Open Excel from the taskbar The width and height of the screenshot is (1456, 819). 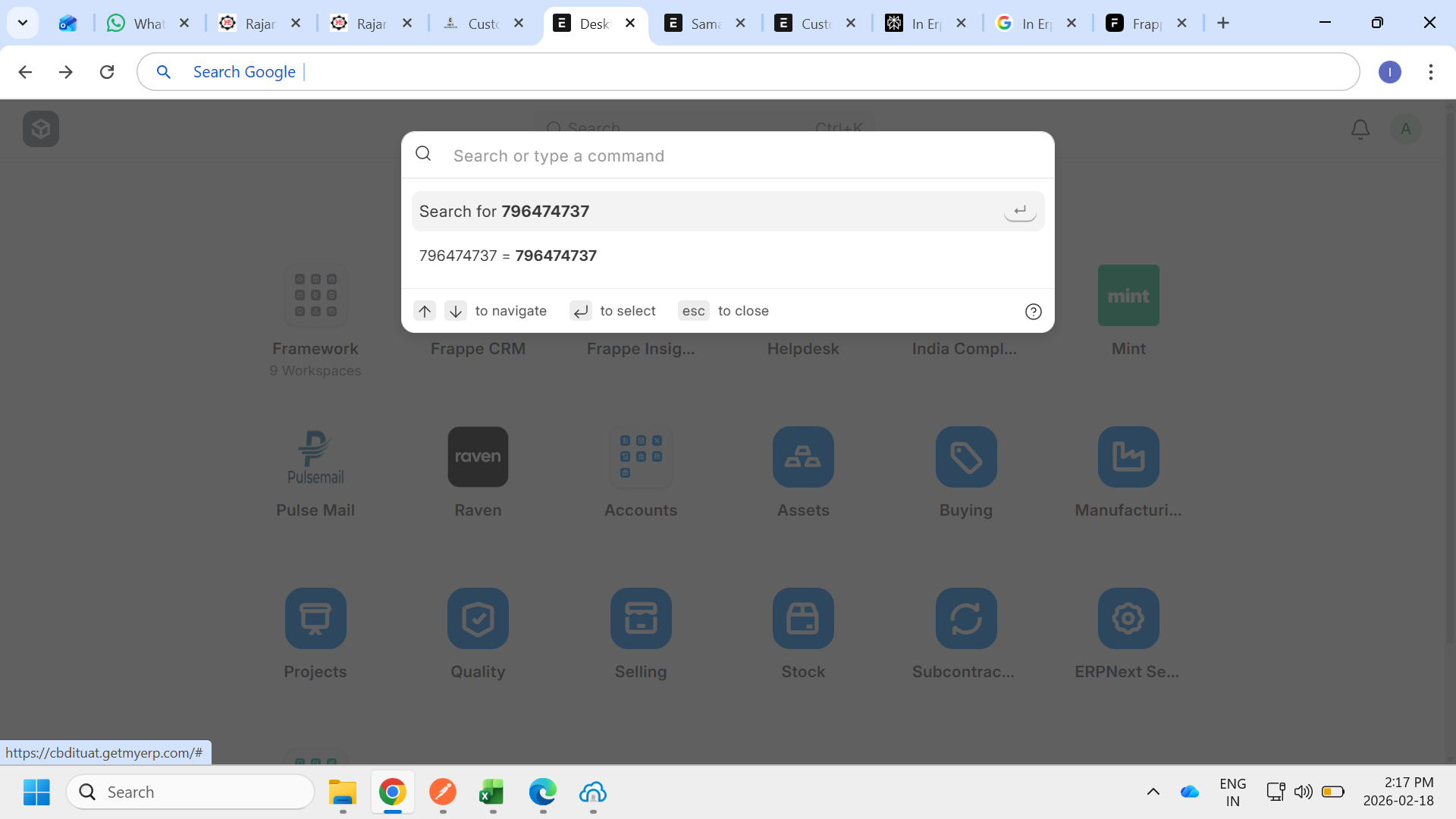pyautogui.click(x=492, y=792)
